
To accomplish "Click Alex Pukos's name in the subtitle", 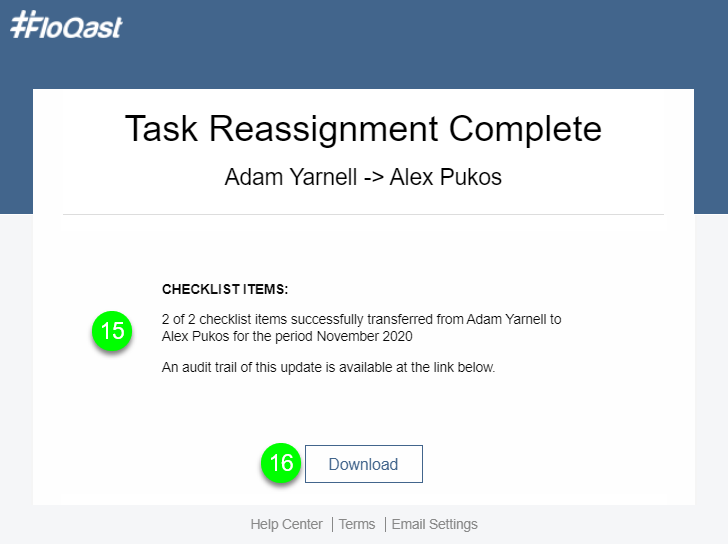I will coord(446,178).
